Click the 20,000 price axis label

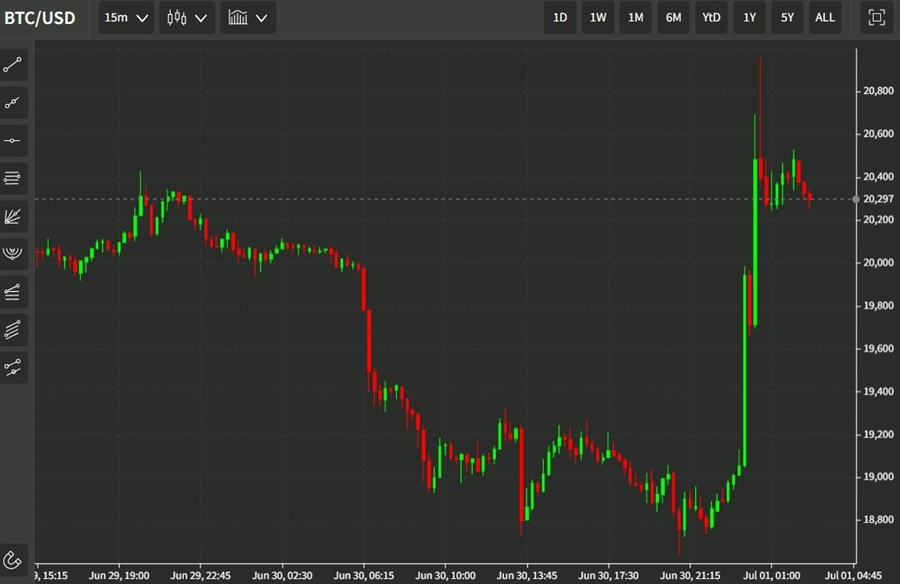click(x=878, y=262)
